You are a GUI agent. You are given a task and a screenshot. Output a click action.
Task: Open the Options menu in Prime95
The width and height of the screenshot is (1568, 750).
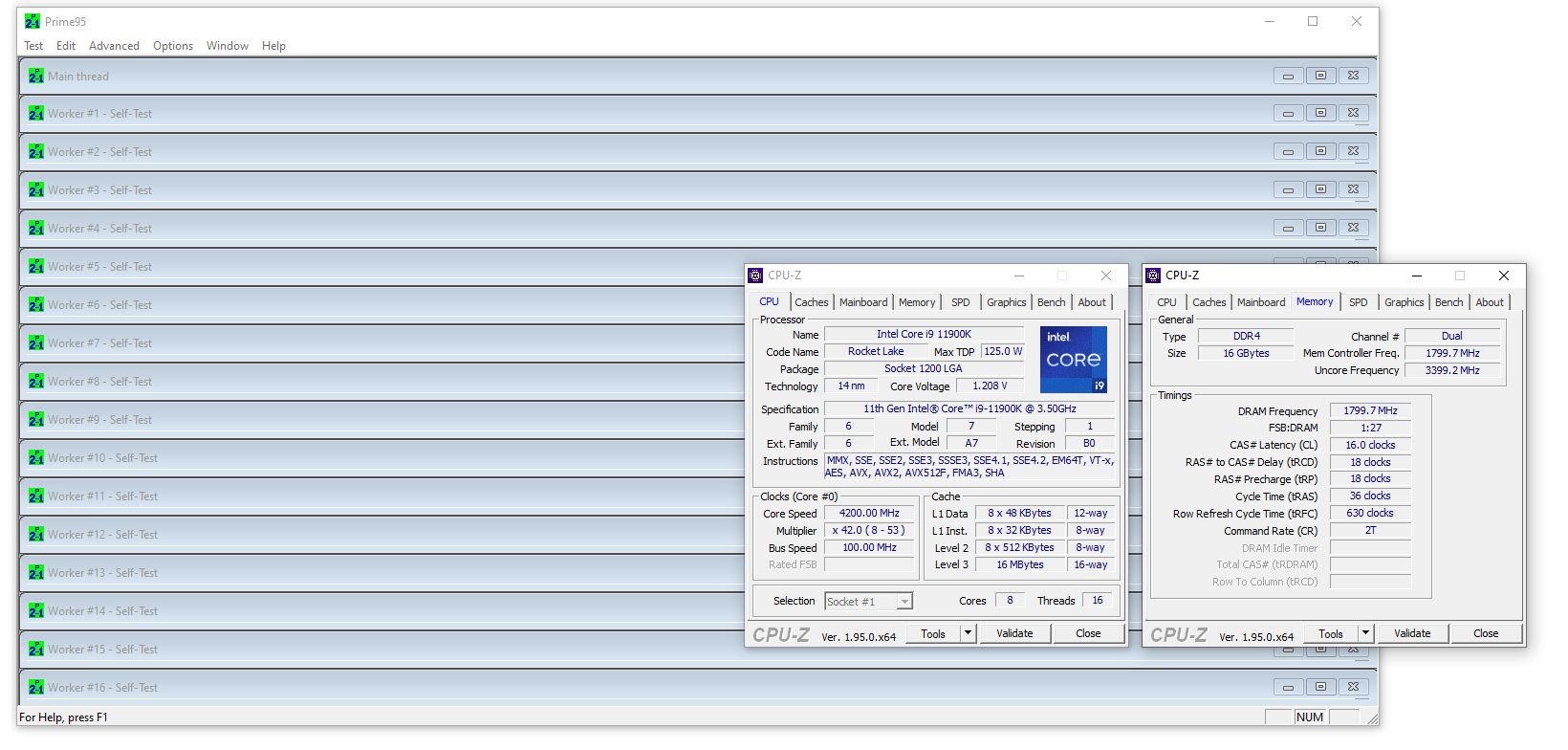pyautogui.click(x=173, y=46)
